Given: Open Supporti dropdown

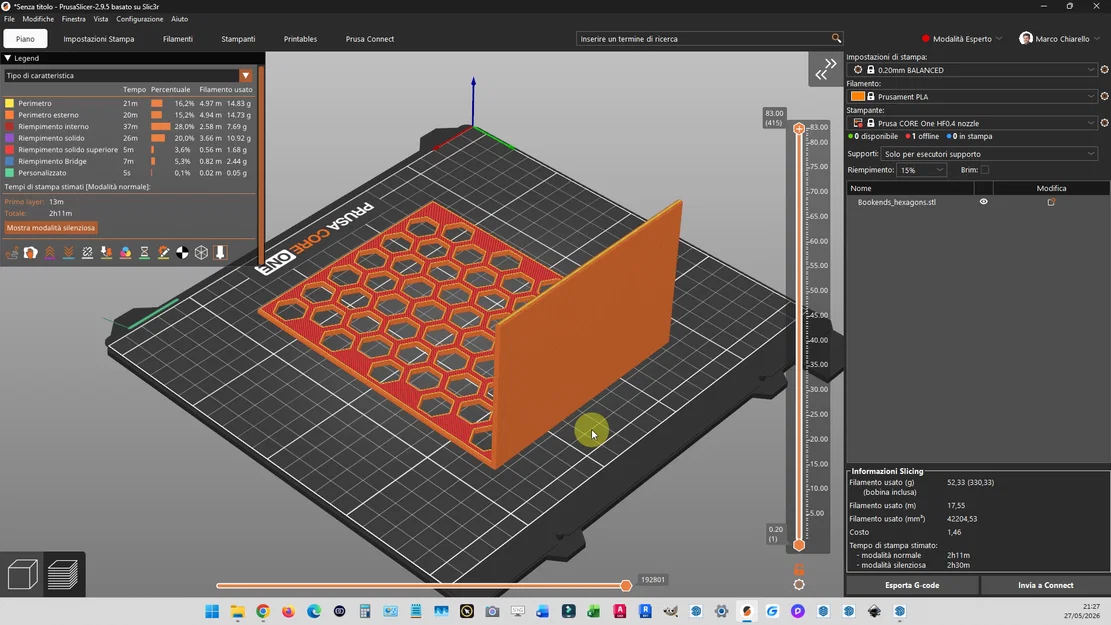Looking at the screenshot, I should [989, 154].
